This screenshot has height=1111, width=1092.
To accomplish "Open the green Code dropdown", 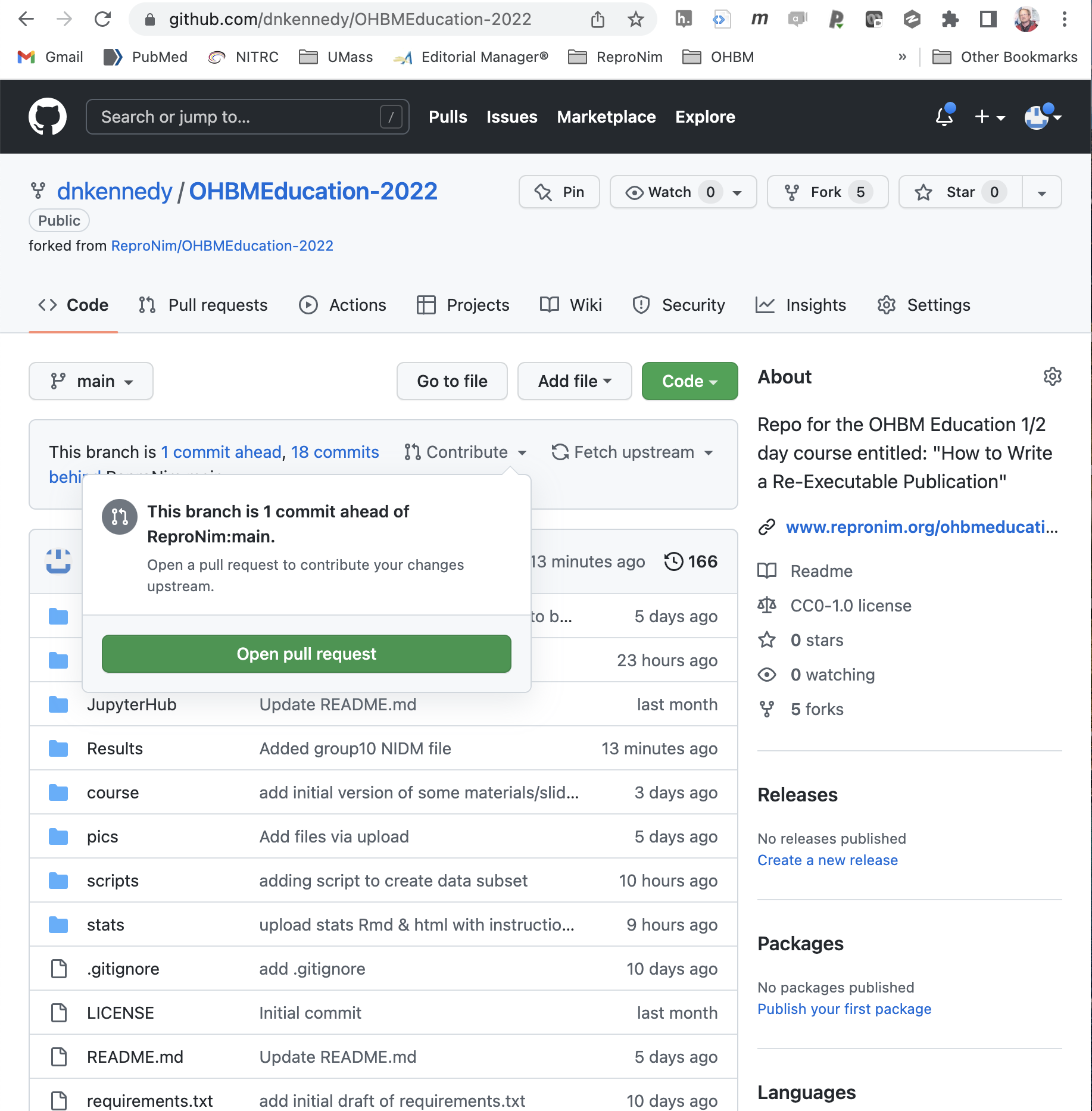I will pyautogui.click(x=689, y=381).
